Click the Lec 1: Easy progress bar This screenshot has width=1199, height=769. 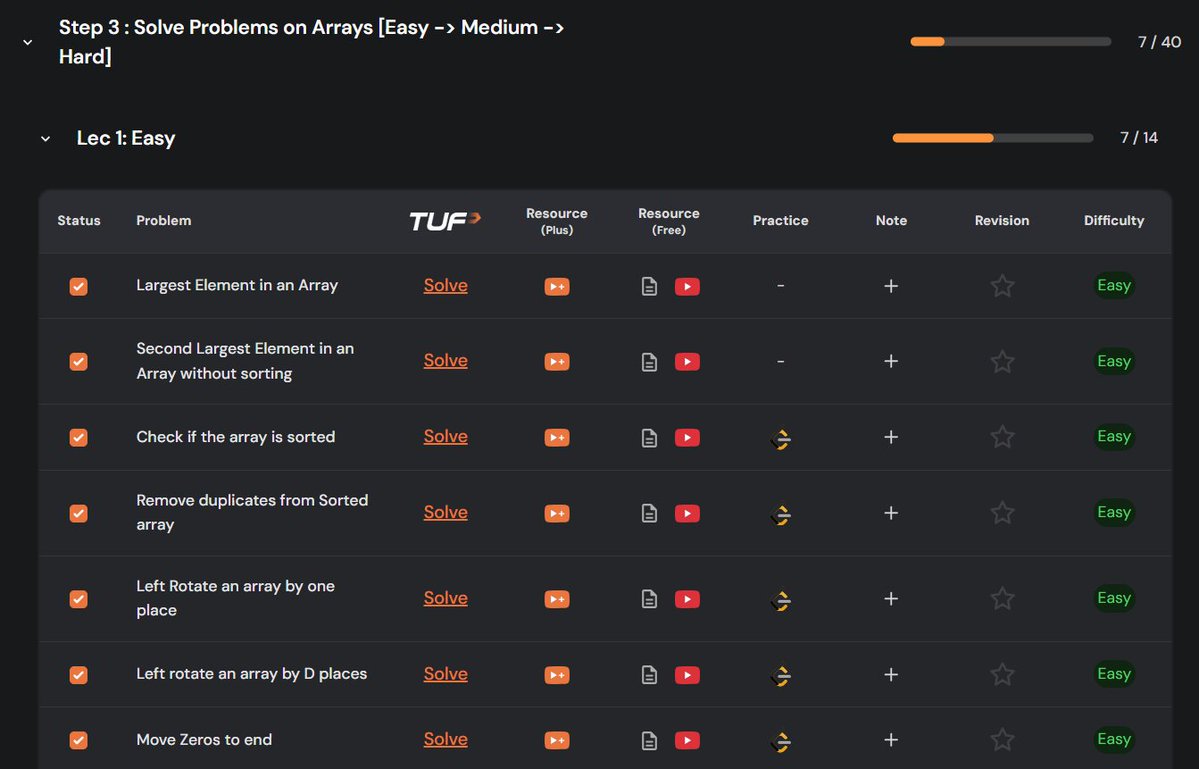(993, 138)
